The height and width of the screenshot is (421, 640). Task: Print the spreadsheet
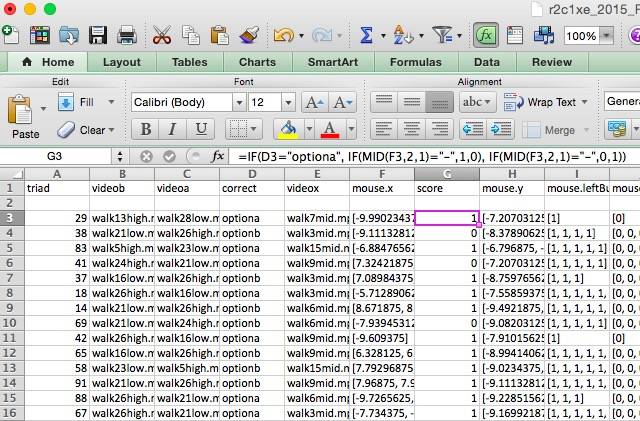[x=127, y=35]
